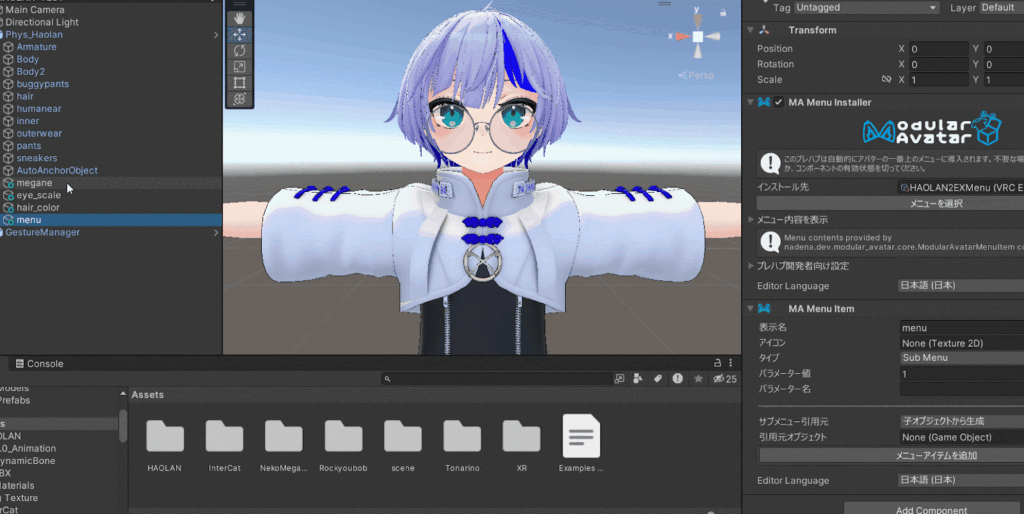Select the Move tool in scene toolbar

click(240, 35)
